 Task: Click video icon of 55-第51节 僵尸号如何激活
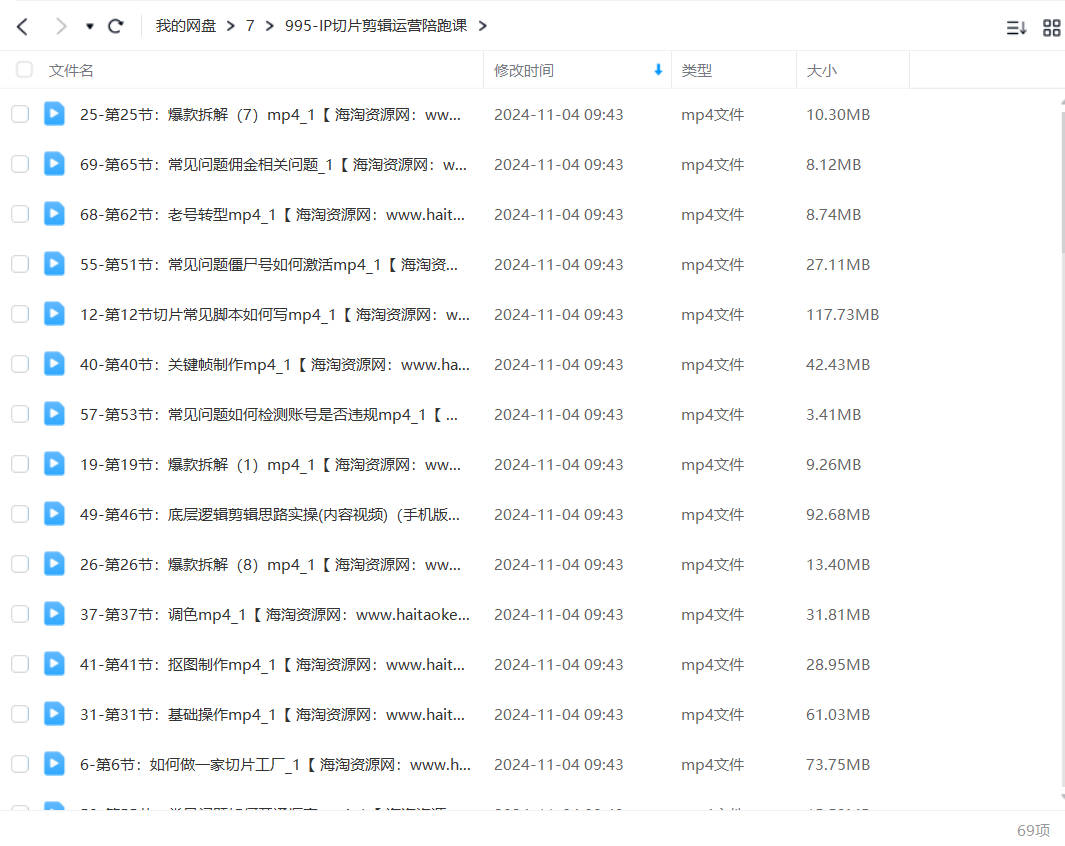pos(54,264)
